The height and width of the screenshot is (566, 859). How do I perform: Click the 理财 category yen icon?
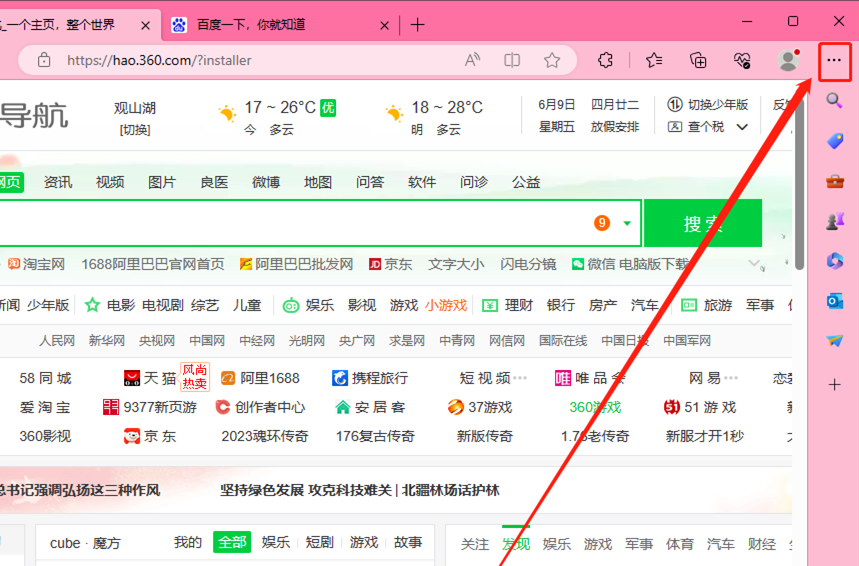pyautogui.click(x=490, y=305)
